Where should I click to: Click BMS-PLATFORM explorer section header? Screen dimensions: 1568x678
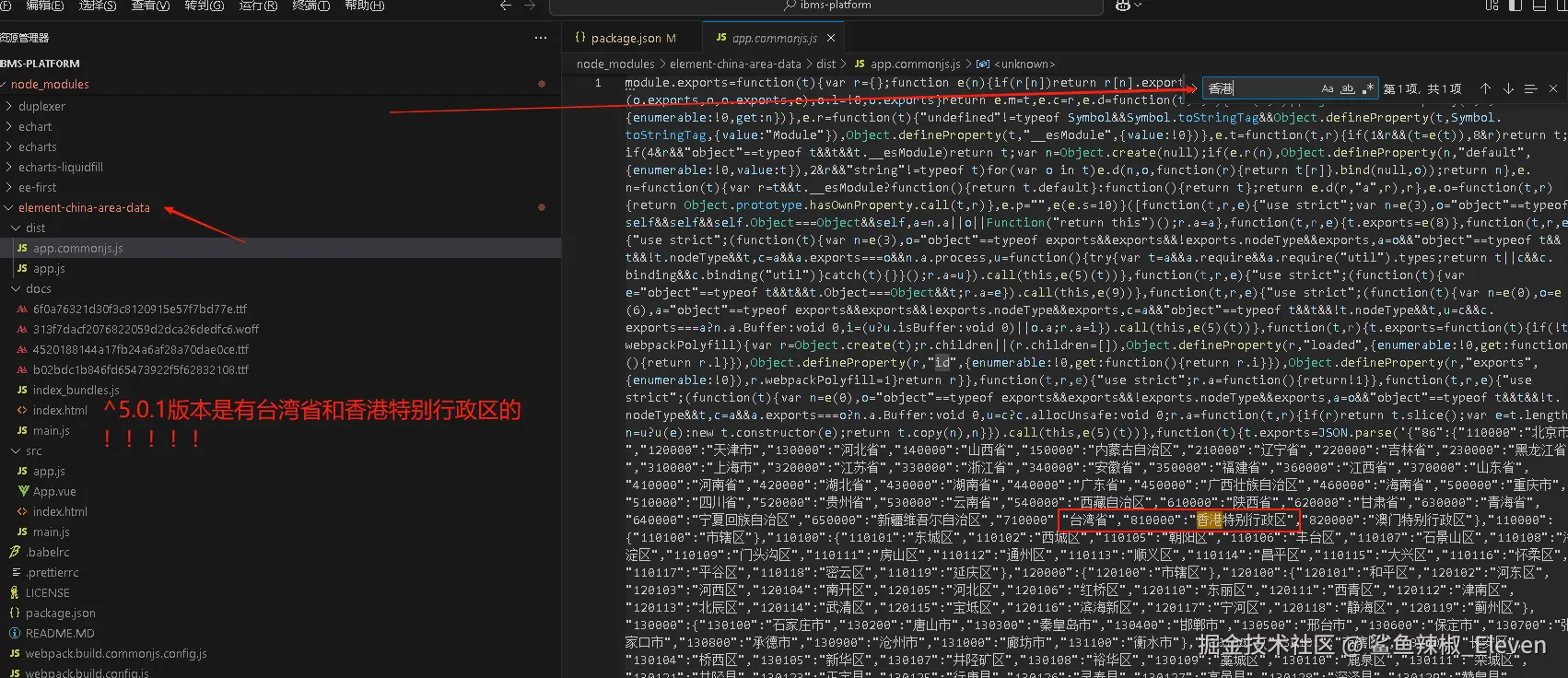280,63
